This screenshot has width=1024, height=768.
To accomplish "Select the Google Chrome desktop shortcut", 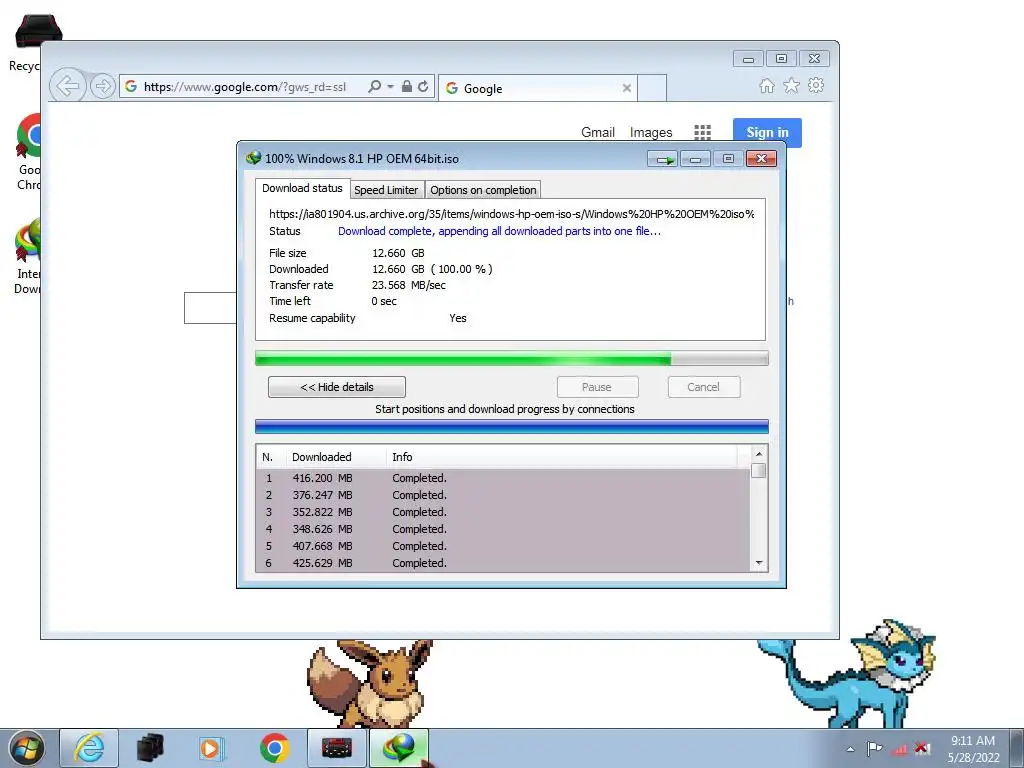I will [x=28, y=152].
